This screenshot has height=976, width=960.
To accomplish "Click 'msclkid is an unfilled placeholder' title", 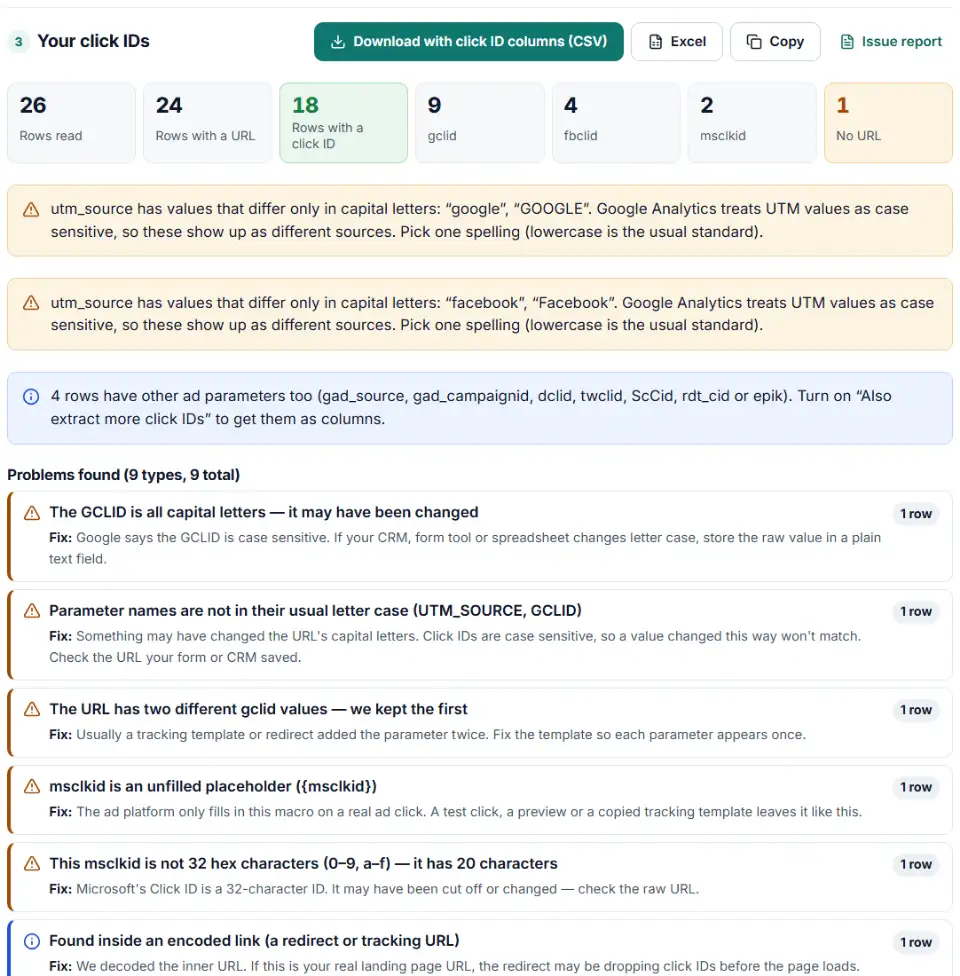I will tap(213, 786).
